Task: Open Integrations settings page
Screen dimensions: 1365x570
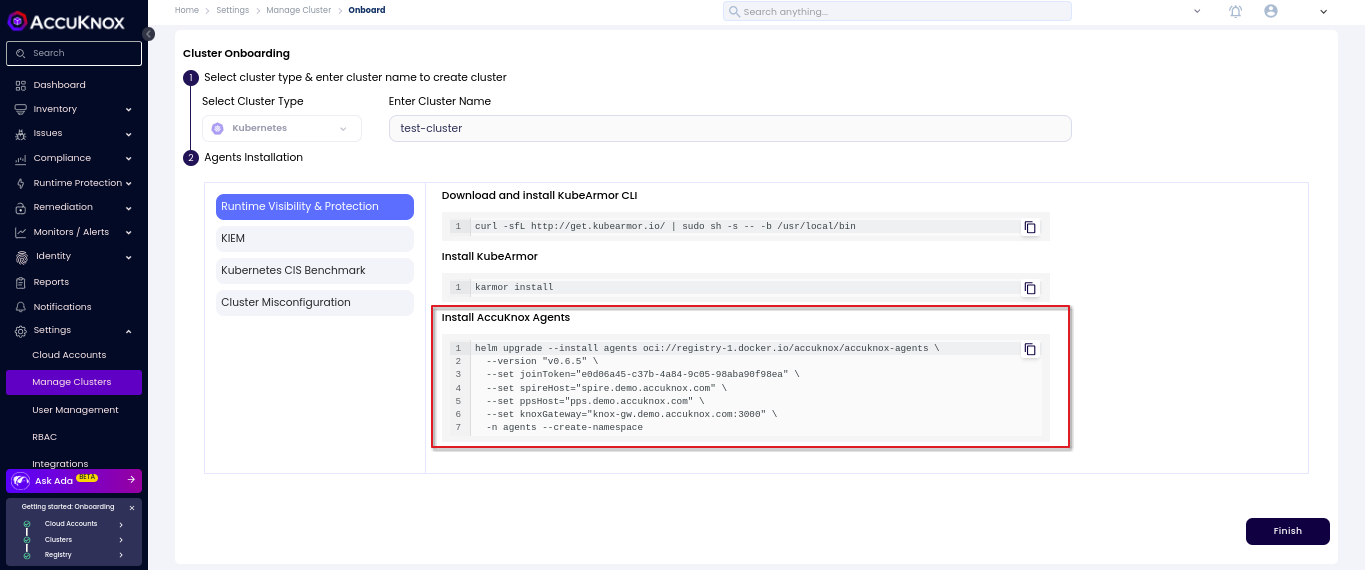Action: (60, 464)
